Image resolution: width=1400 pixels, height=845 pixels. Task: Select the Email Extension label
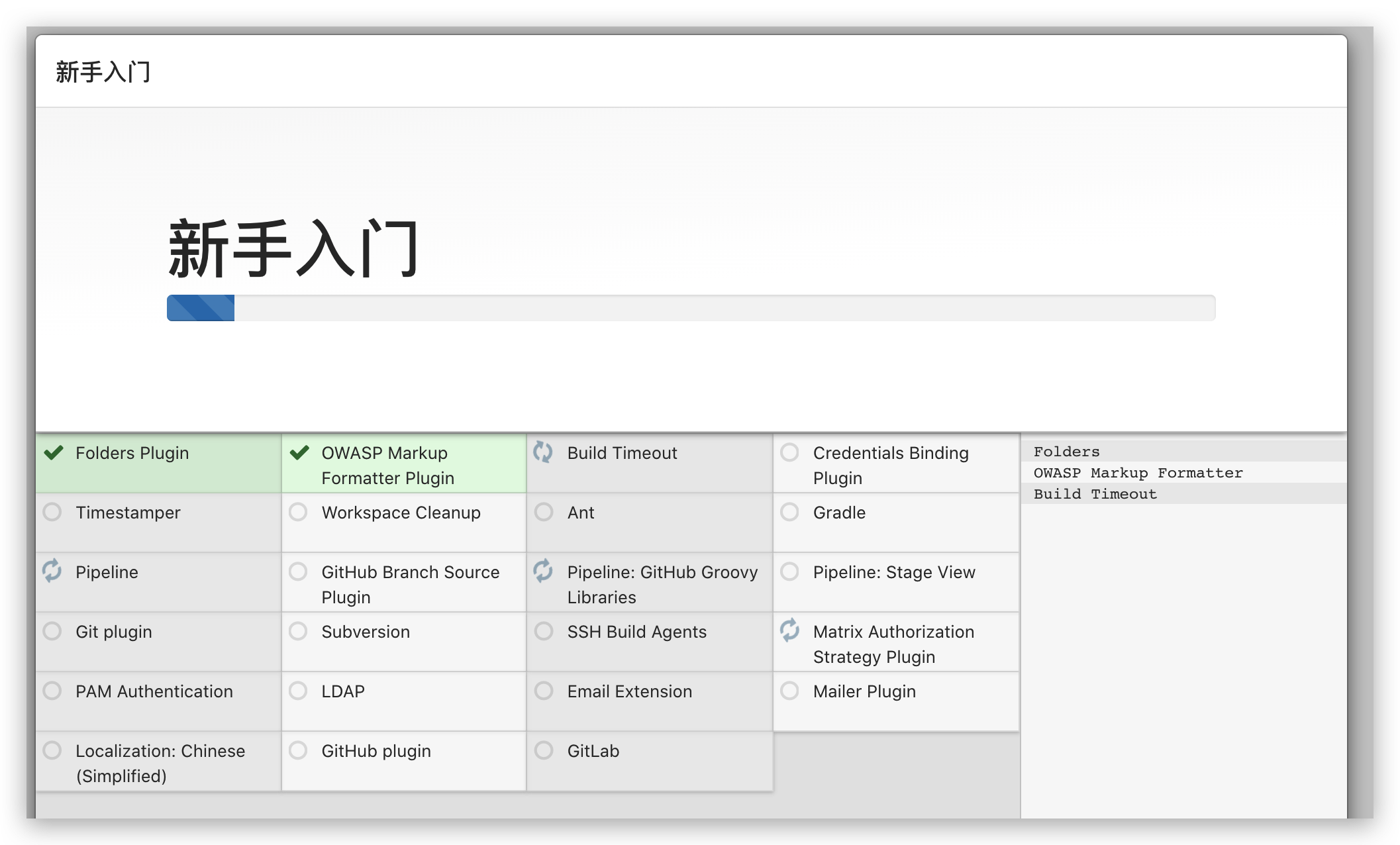point(629,692)
